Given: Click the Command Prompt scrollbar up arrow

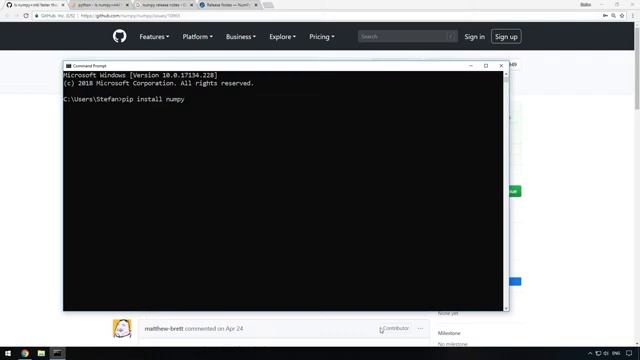Looking at the screenshot, I should click(x=506, y=74).
